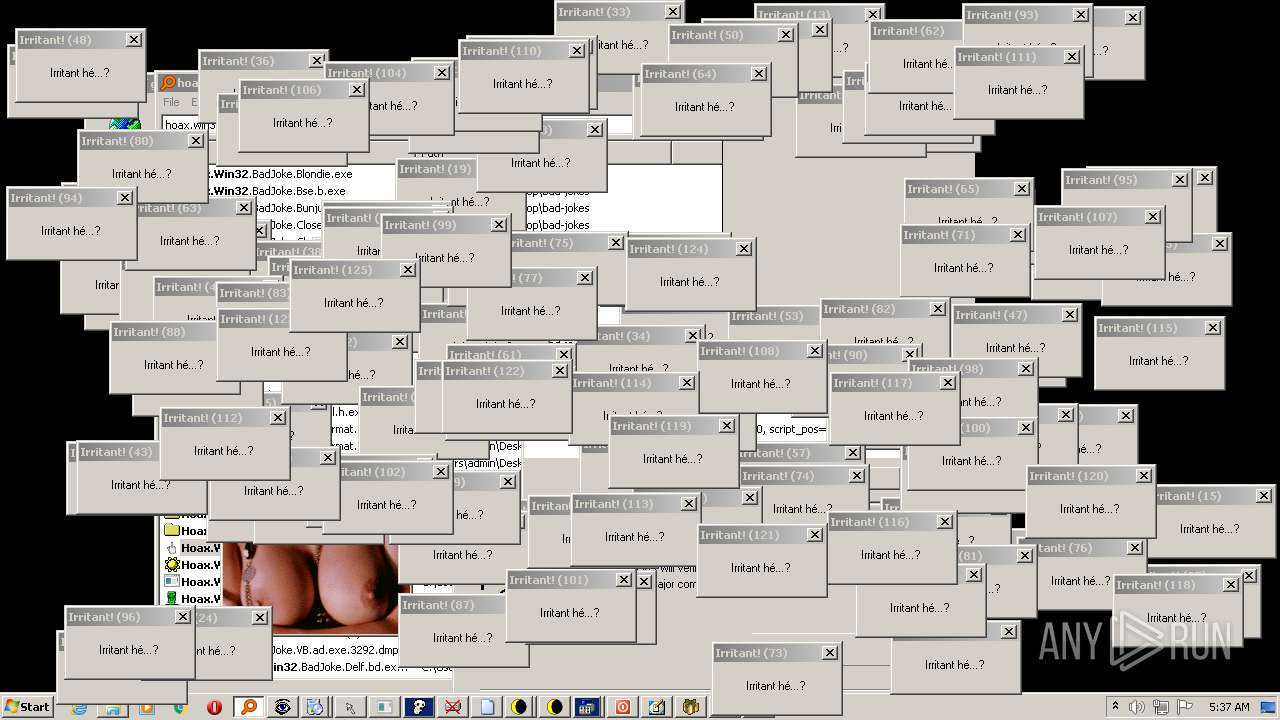Dismiss the Irritant! (94) window
1280x720 pixels.
pyautogui.click(x=124, y=198)
